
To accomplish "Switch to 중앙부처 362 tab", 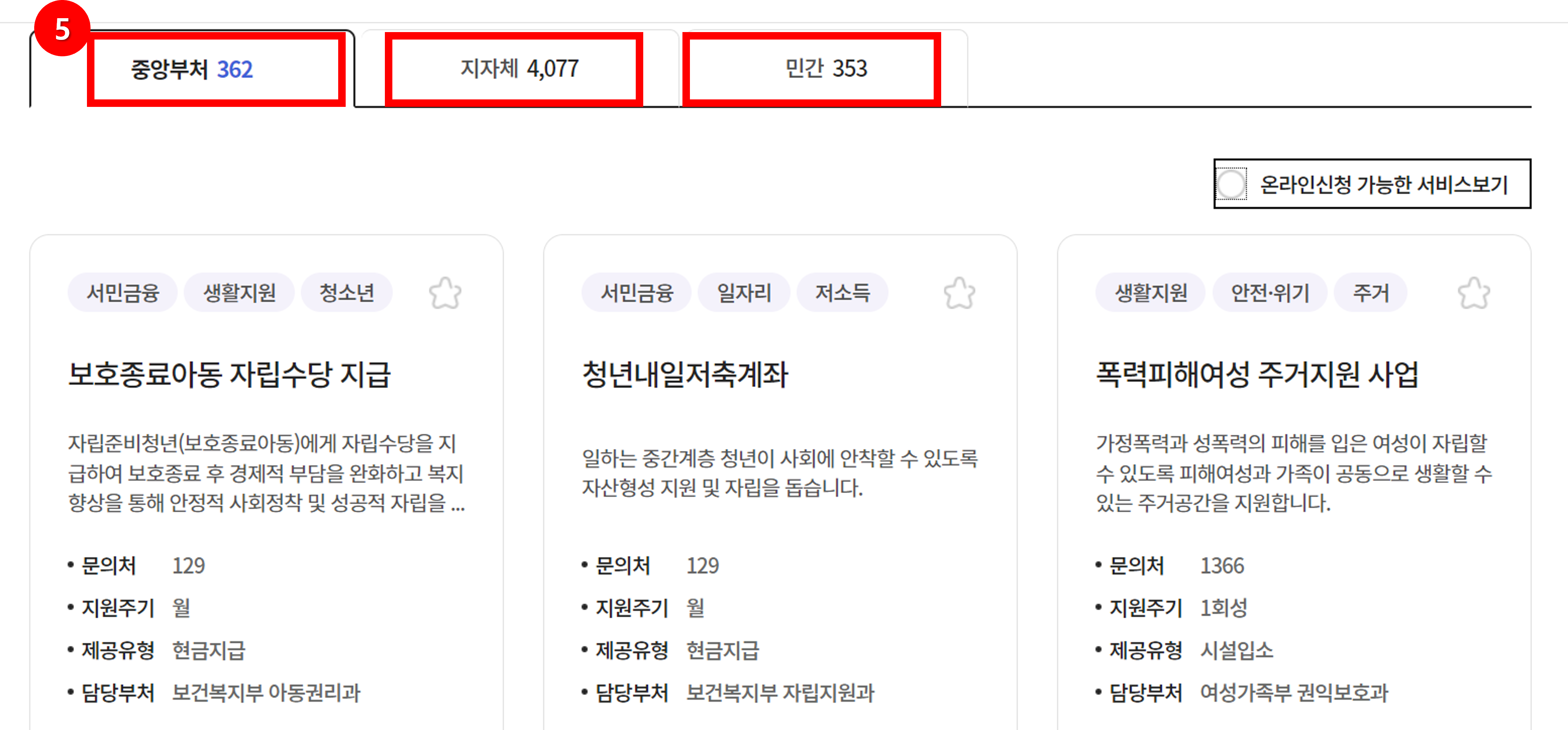I will tap(192, 69).
